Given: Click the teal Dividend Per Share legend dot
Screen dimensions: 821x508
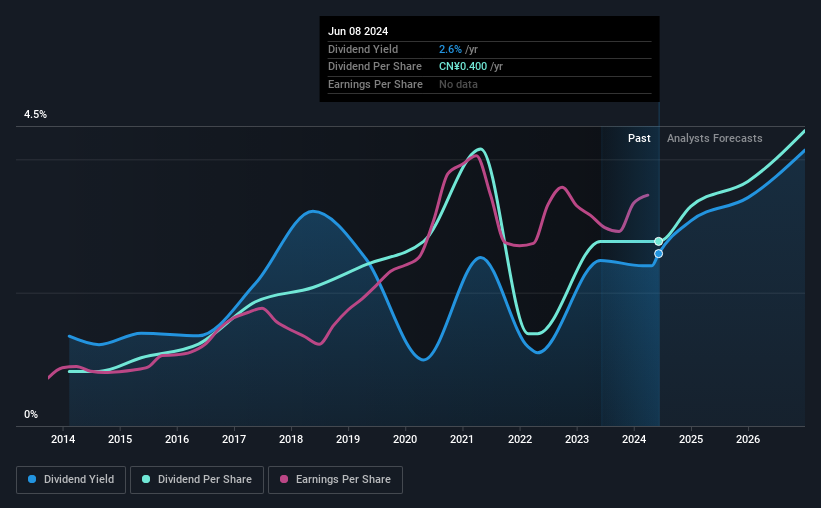Looking at the screenshot, I should pos(146,479).
